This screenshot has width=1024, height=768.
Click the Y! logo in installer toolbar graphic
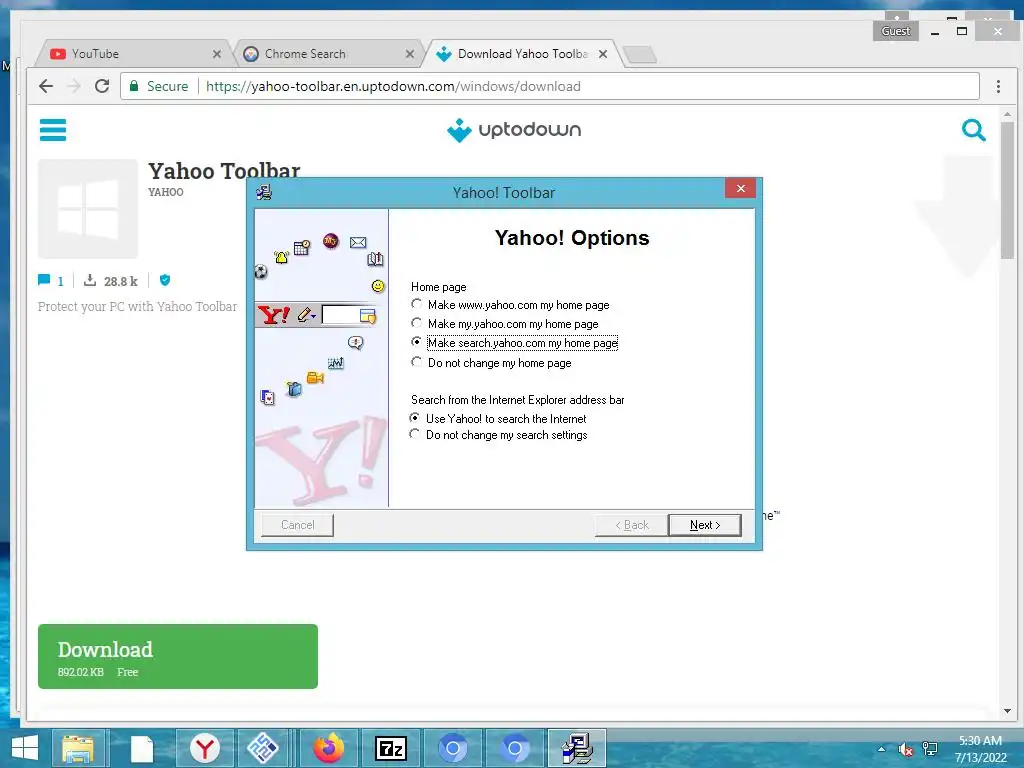(274, 315)
